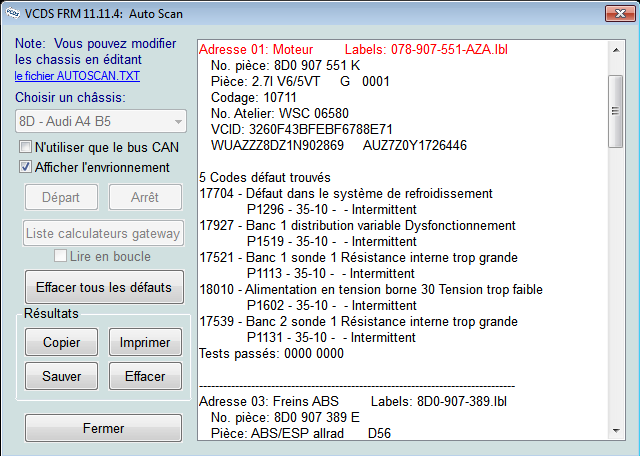Open the AUTOSCAN.TXT file link
Screen dimensions: 640x456
pos(77,76)
